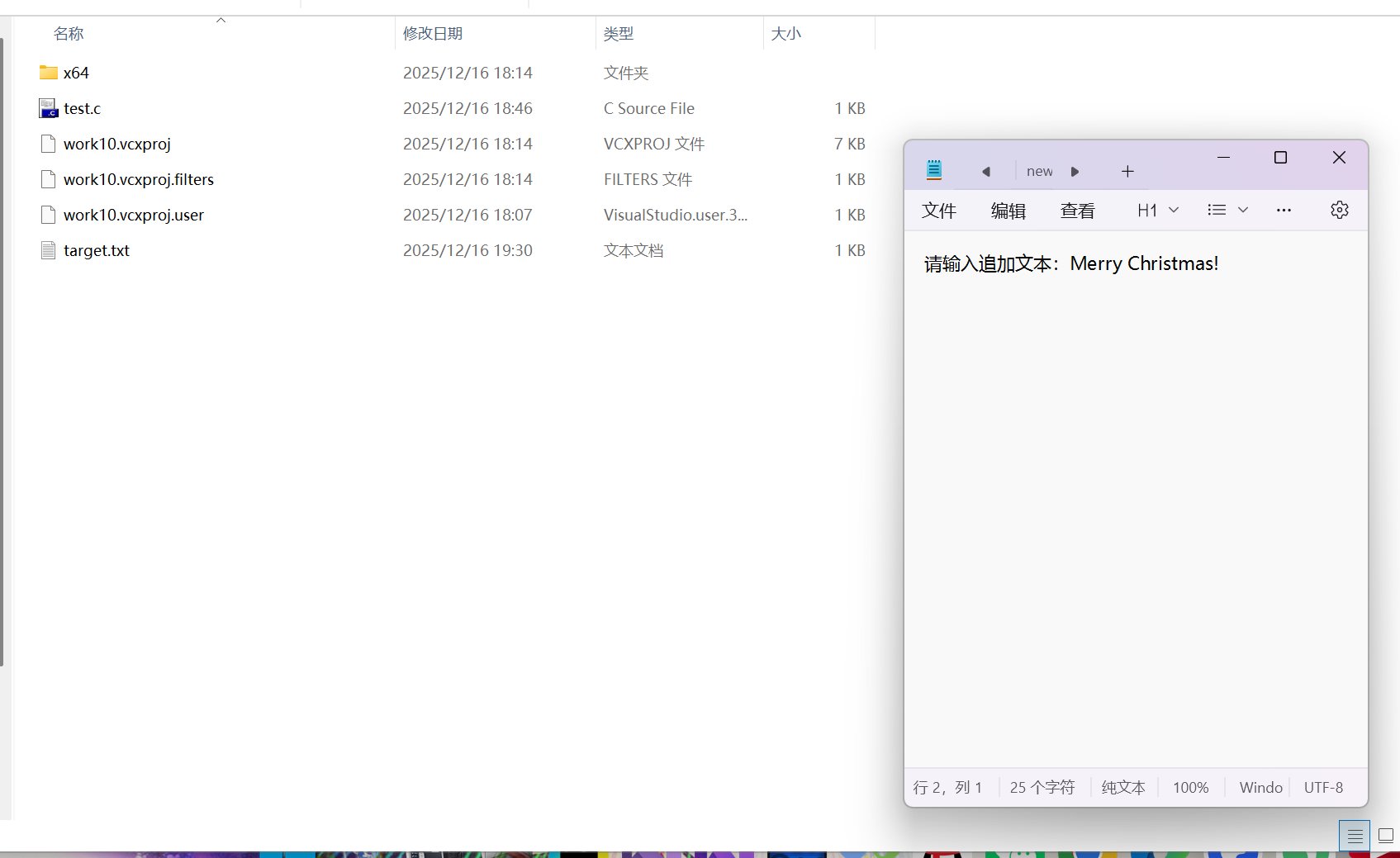Minimize the Notepad window

pyautogui.click(x=1224, y=157)
